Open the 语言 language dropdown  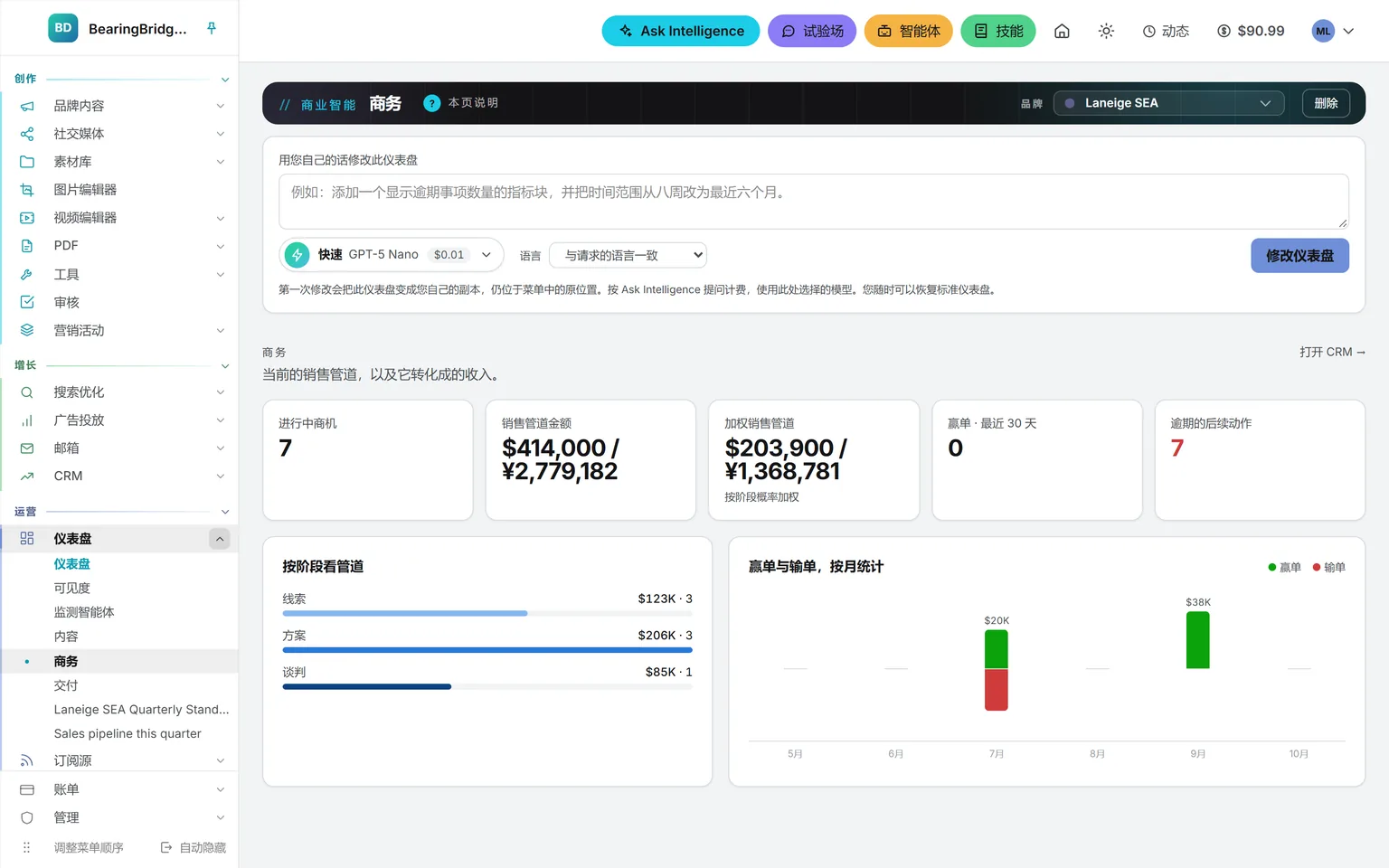point(628,255)
